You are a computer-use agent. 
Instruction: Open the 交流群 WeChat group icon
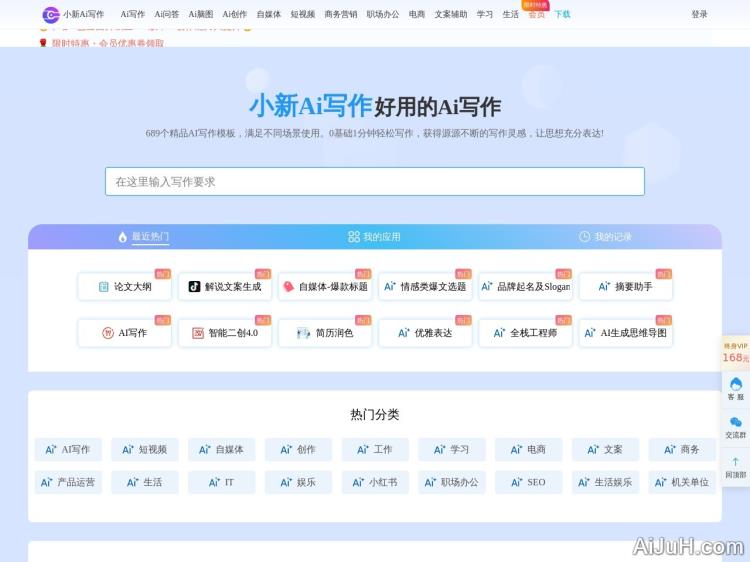click(x=736, y=427)
